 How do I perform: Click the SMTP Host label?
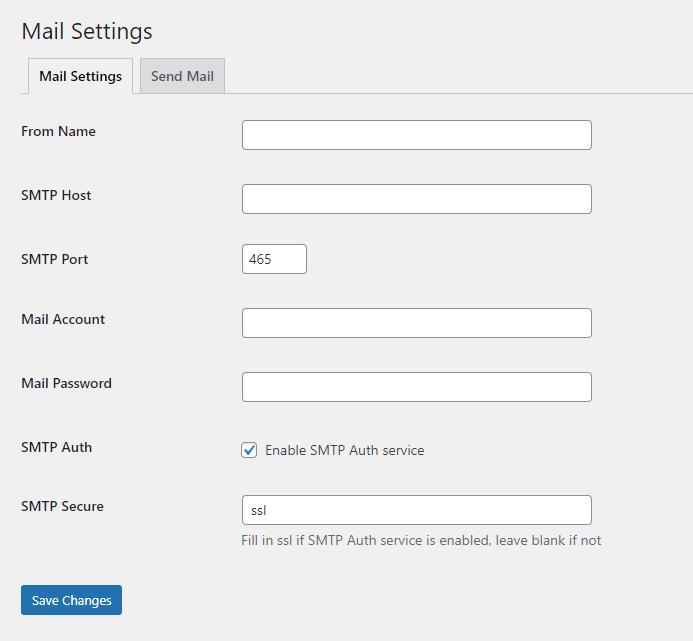(56, 195)
